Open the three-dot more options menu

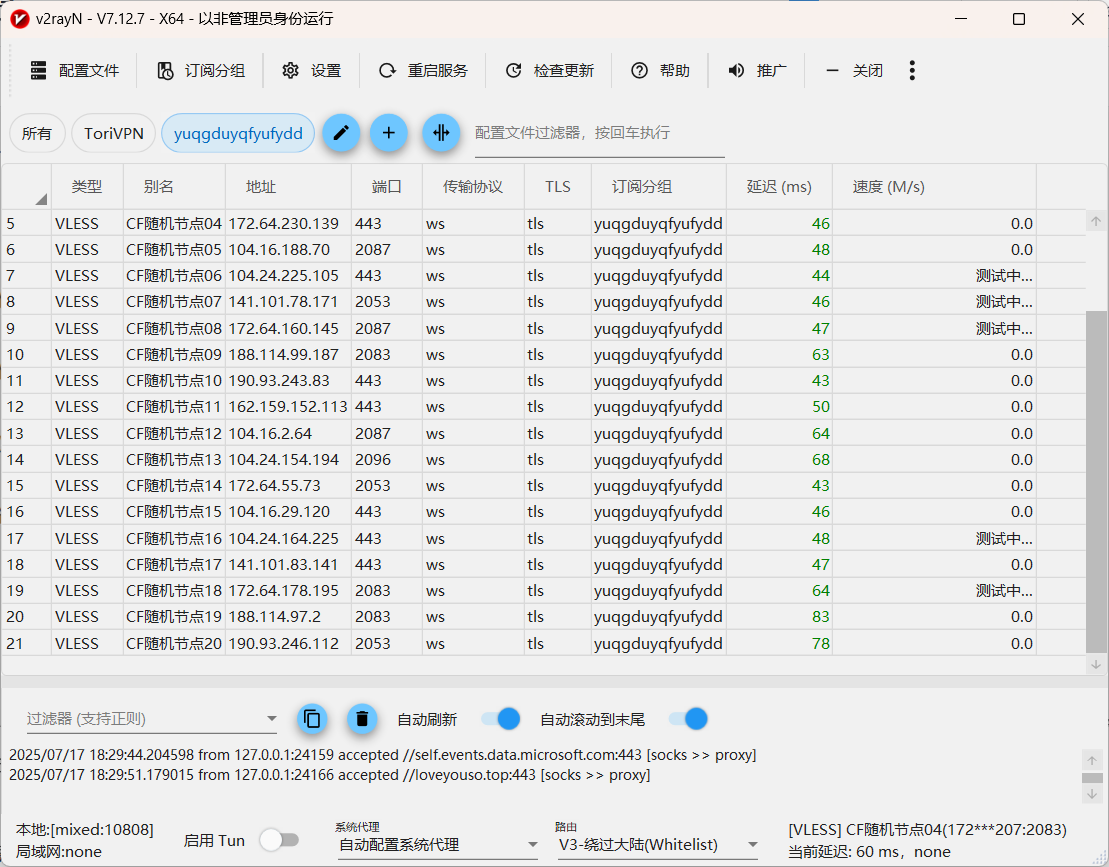[911, 70]
